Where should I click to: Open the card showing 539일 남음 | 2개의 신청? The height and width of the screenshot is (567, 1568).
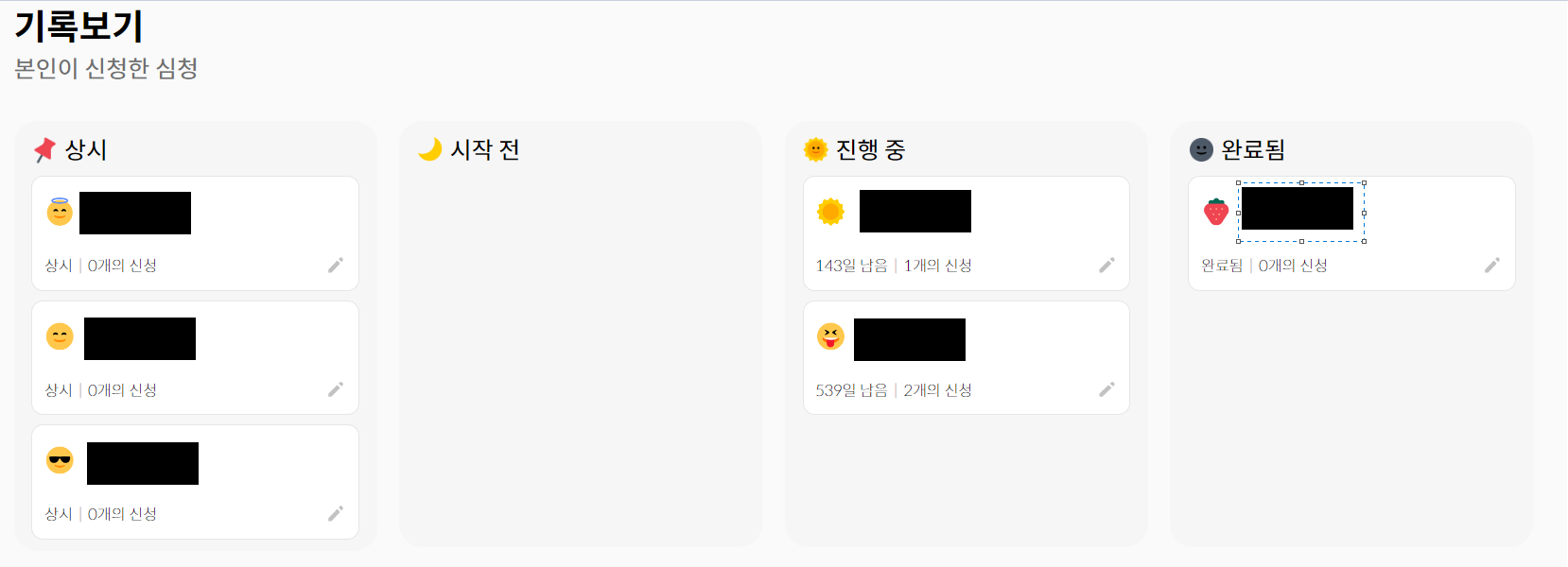tap(967, 358)
